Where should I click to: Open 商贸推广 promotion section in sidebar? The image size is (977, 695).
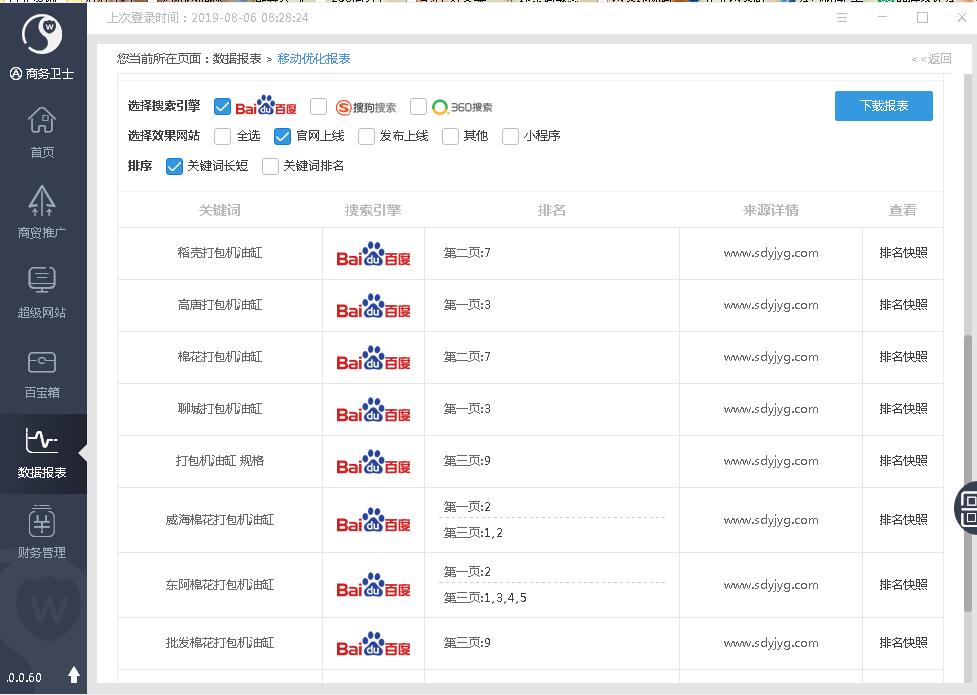[x=42, y=212]
